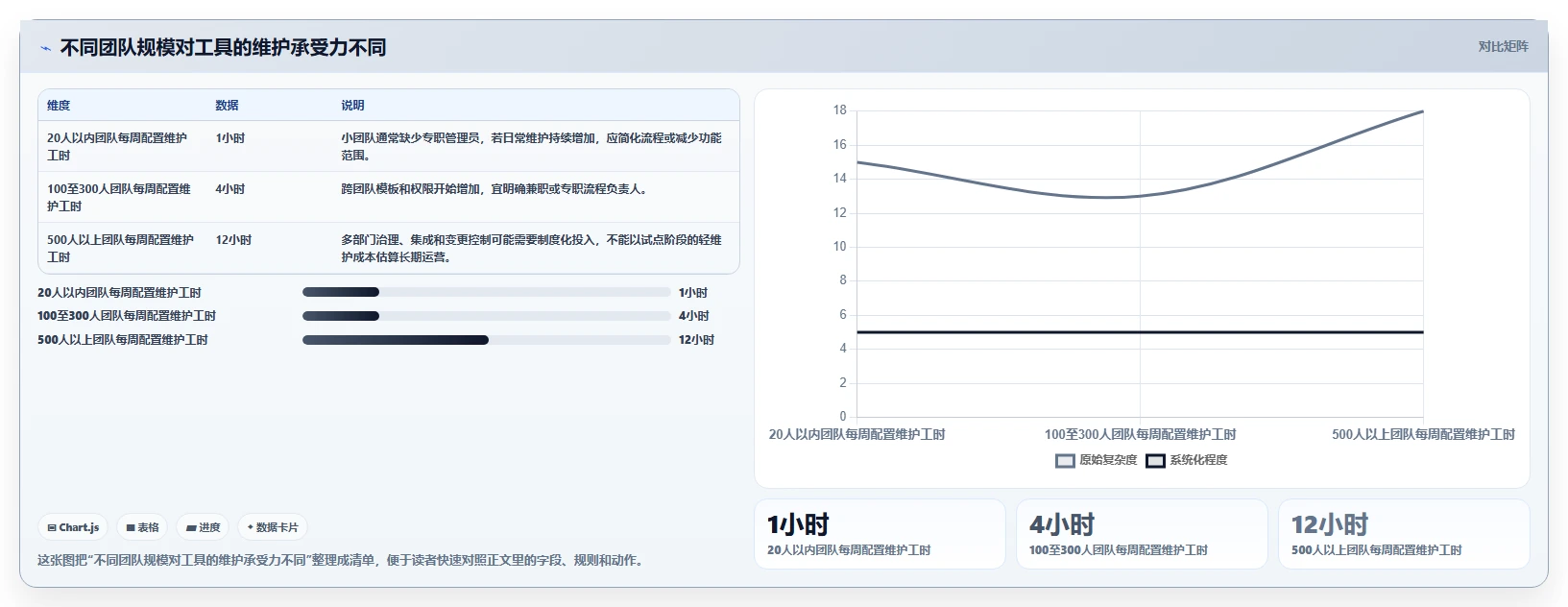Click the blue icon beside the panel title
Viewport: 1568px width, 607px height.
45,48
